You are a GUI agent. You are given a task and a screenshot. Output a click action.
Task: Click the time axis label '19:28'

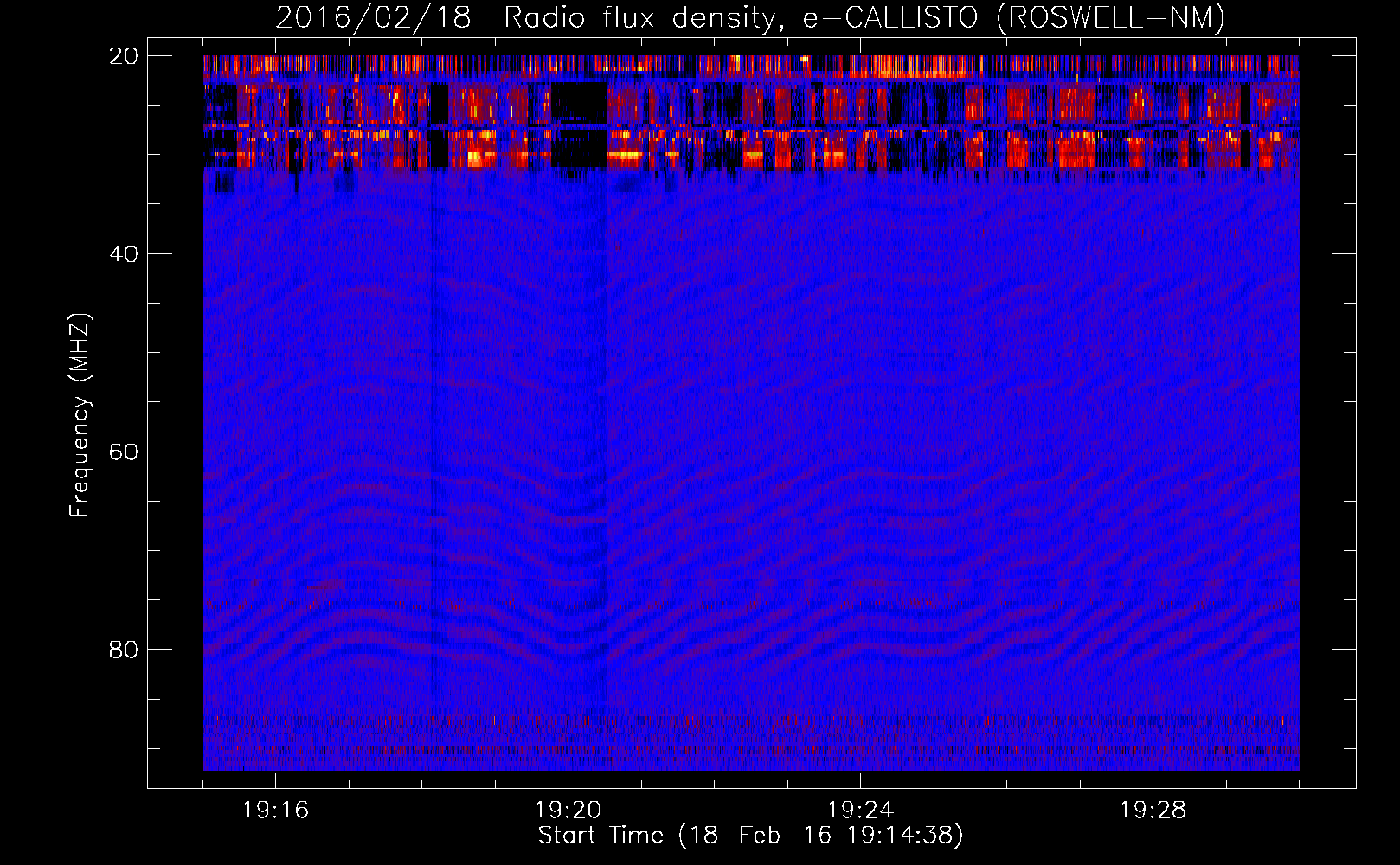tap(1153, 811)
